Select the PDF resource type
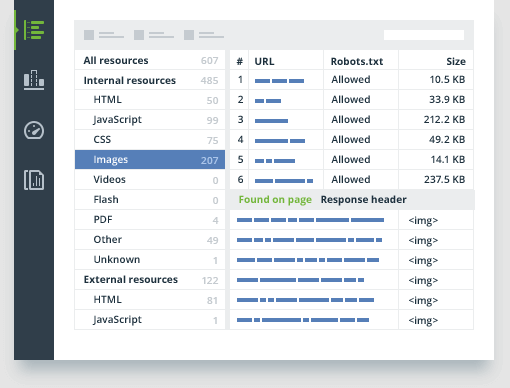Viewport: 510px width, 388px height. coord(150,220)
